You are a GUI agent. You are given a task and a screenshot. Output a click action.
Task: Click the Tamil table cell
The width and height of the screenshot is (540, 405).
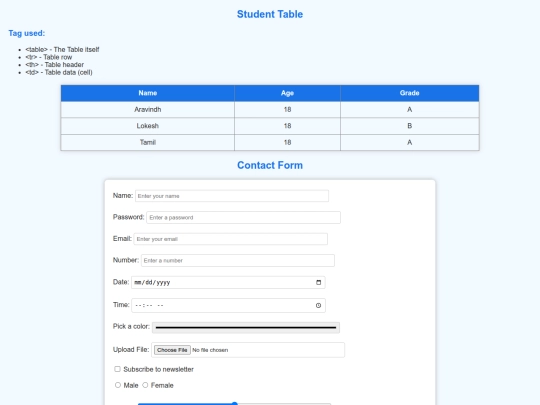click(x=148, y=143)
